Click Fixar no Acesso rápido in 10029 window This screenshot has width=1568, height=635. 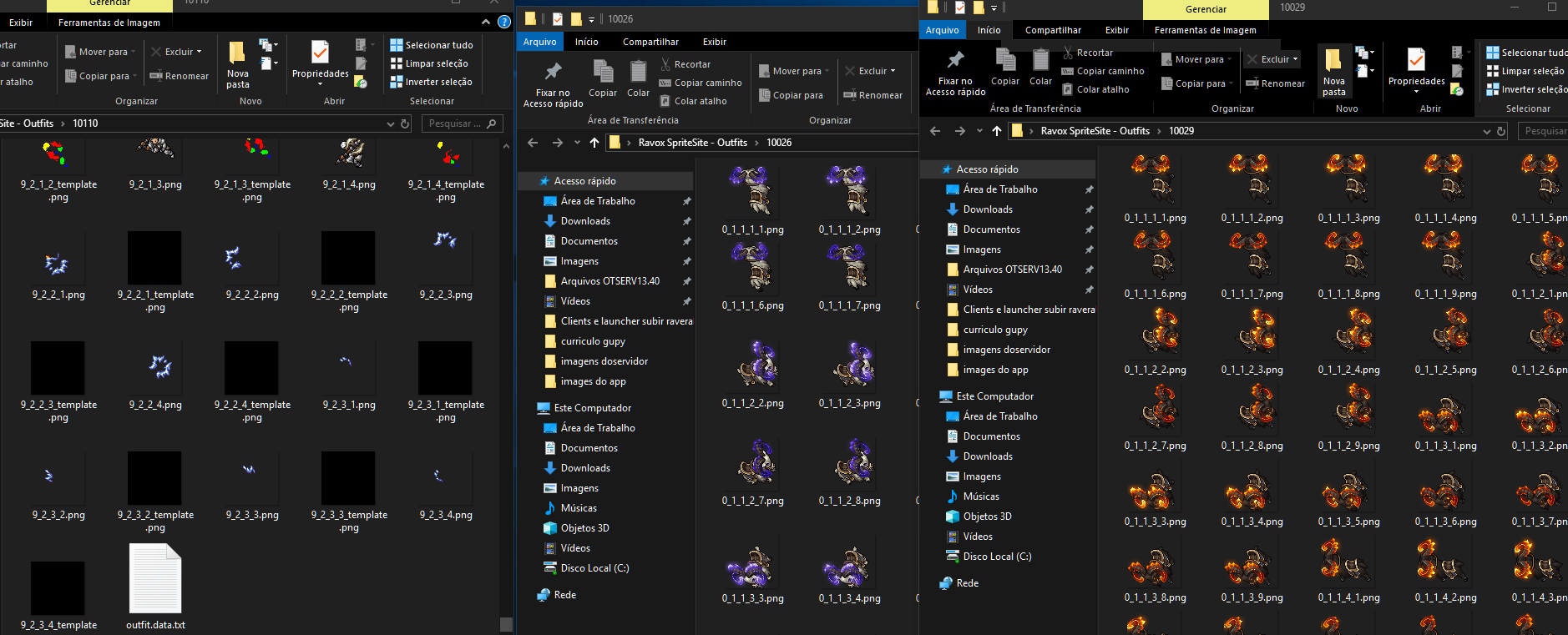pos(955,73)
